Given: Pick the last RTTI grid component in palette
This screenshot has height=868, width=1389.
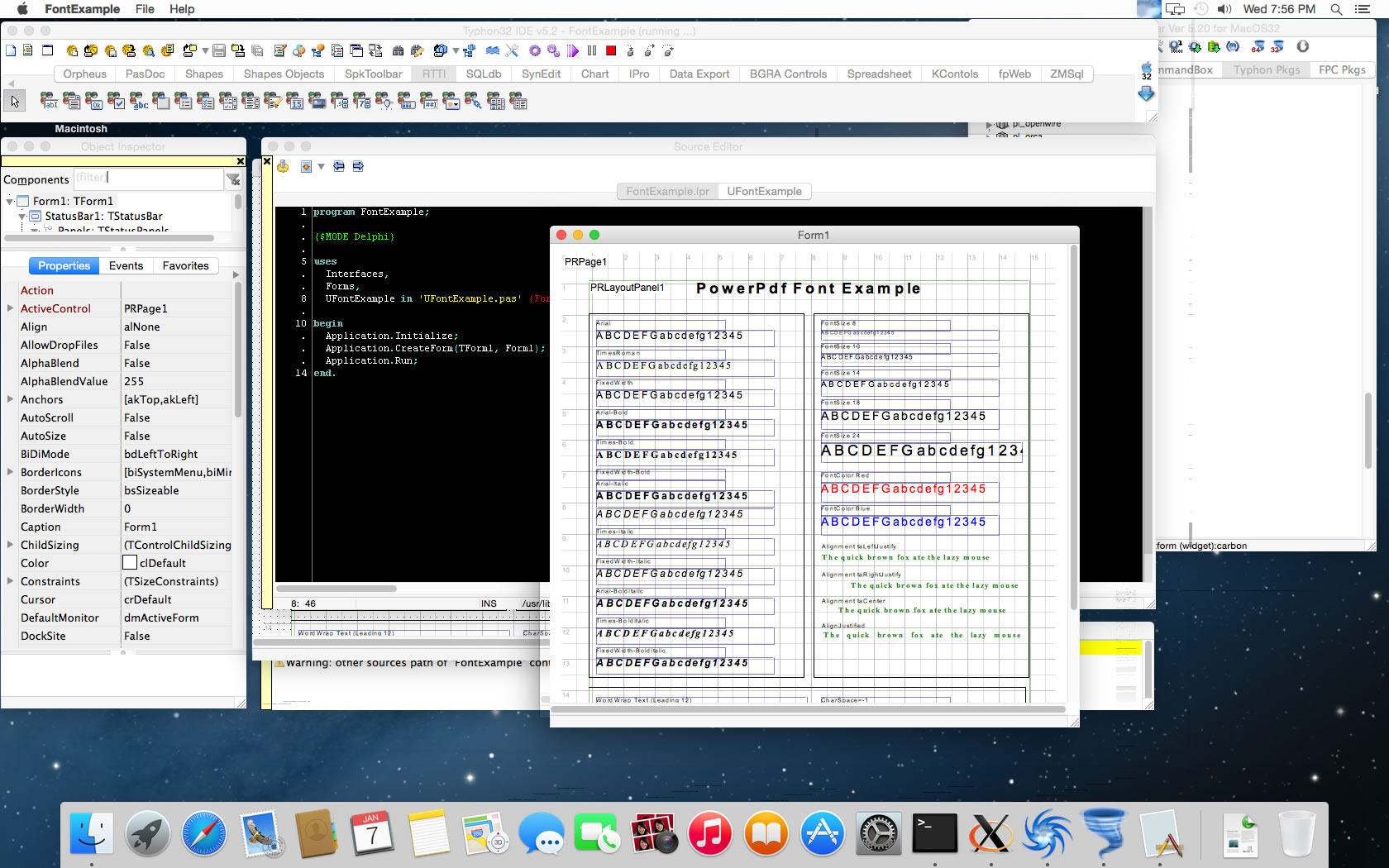Looking at the screenshot, I should [518, 101].
